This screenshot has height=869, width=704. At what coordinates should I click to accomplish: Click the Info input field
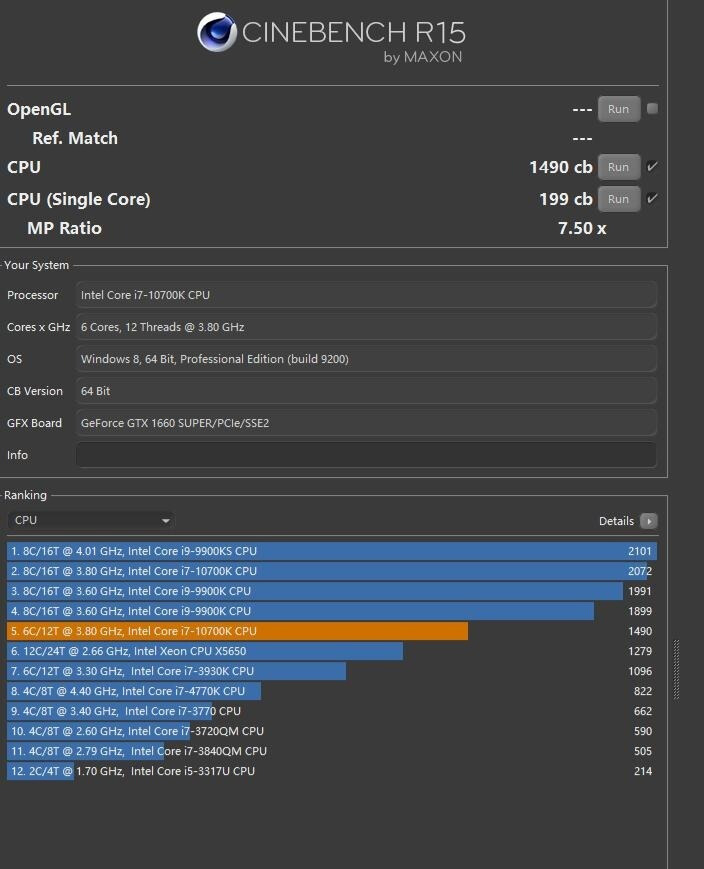point(366,455)
